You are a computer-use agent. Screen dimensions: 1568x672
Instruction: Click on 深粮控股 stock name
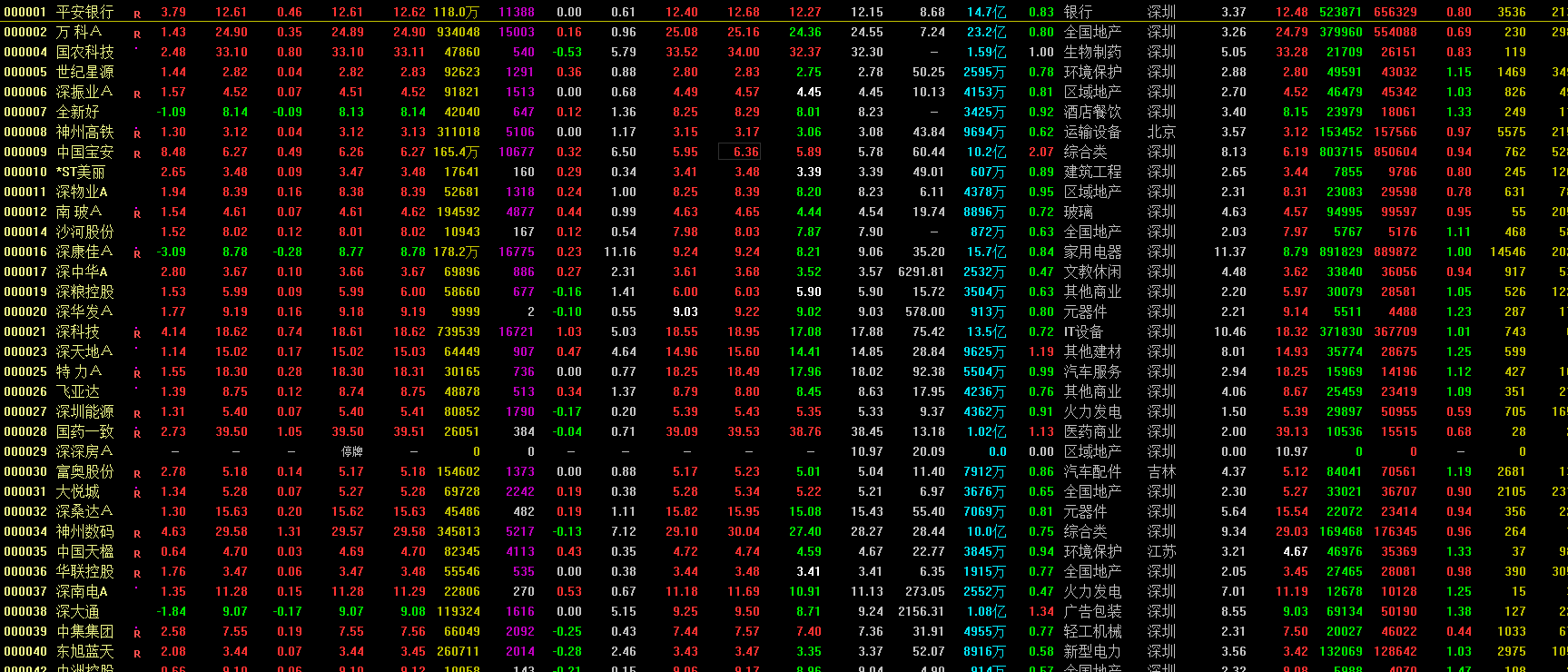[85, 292]
